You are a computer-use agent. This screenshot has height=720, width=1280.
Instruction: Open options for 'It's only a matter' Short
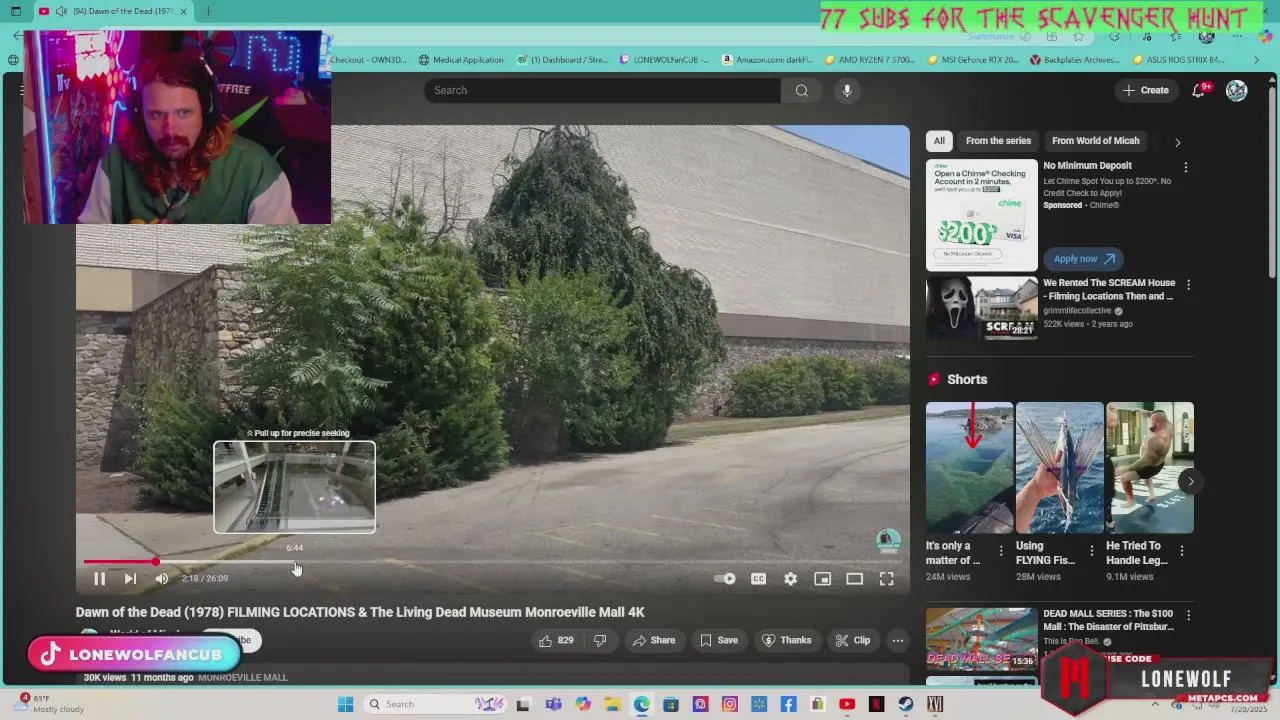coord(1001,550)
